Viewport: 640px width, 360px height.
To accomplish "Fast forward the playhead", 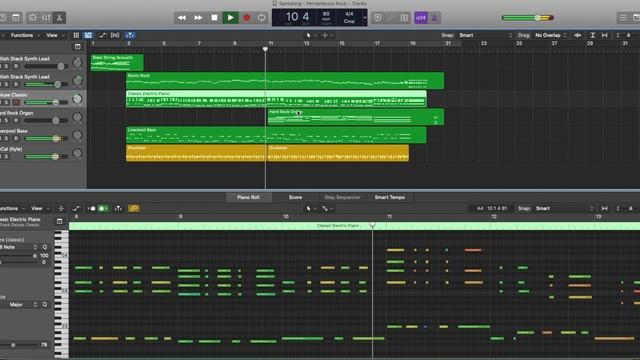I will (198, 18).
